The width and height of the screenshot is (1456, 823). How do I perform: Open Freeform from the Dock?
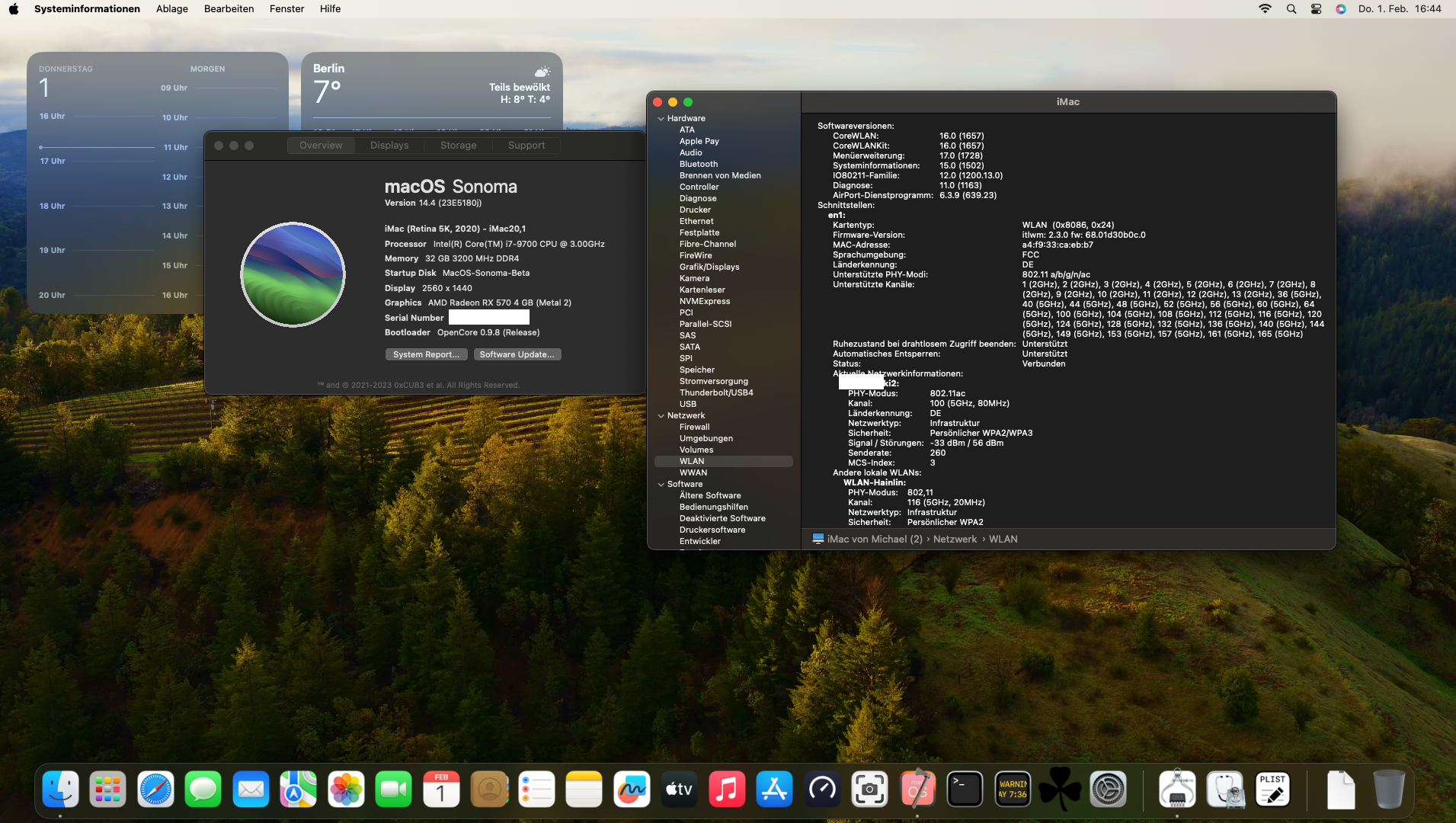pyautogui.click(x=632, y=790)
